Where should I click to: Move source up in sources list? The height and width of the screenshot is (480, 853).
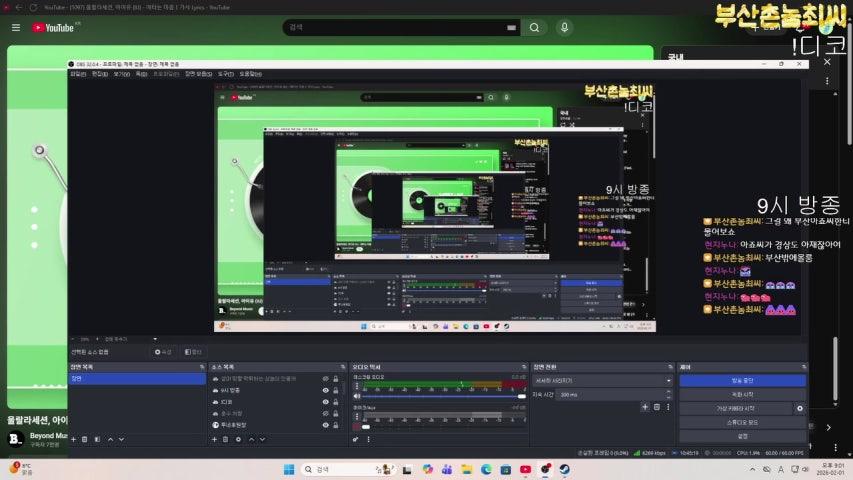click(x=251, y=439)
